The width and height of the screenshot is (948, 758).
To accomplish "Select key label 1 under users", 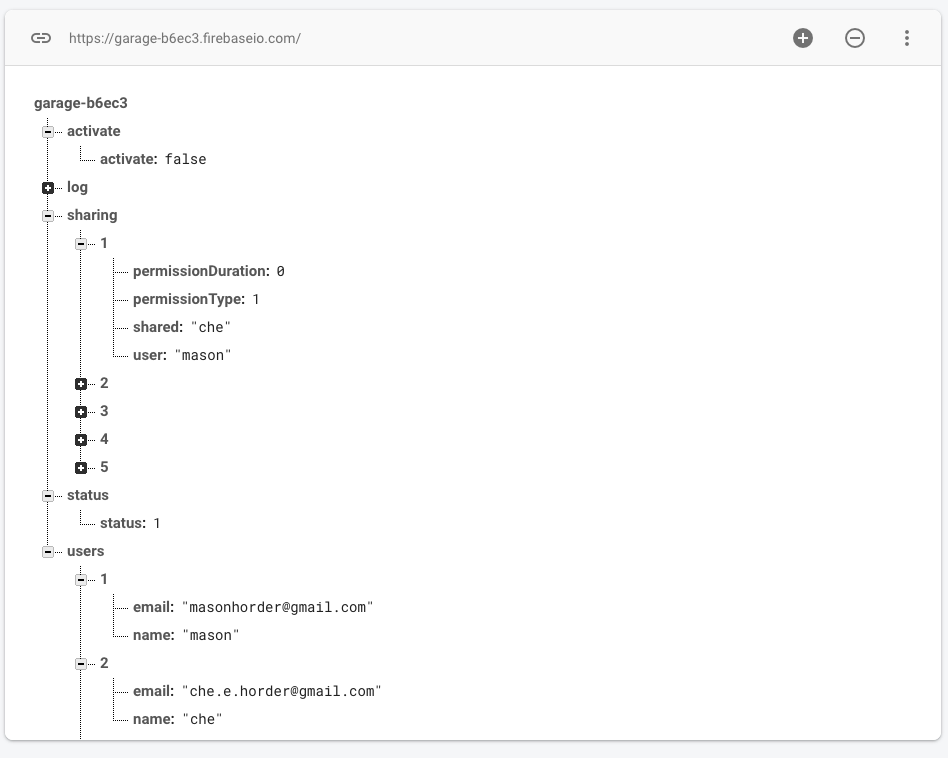I will click(104, 579).
